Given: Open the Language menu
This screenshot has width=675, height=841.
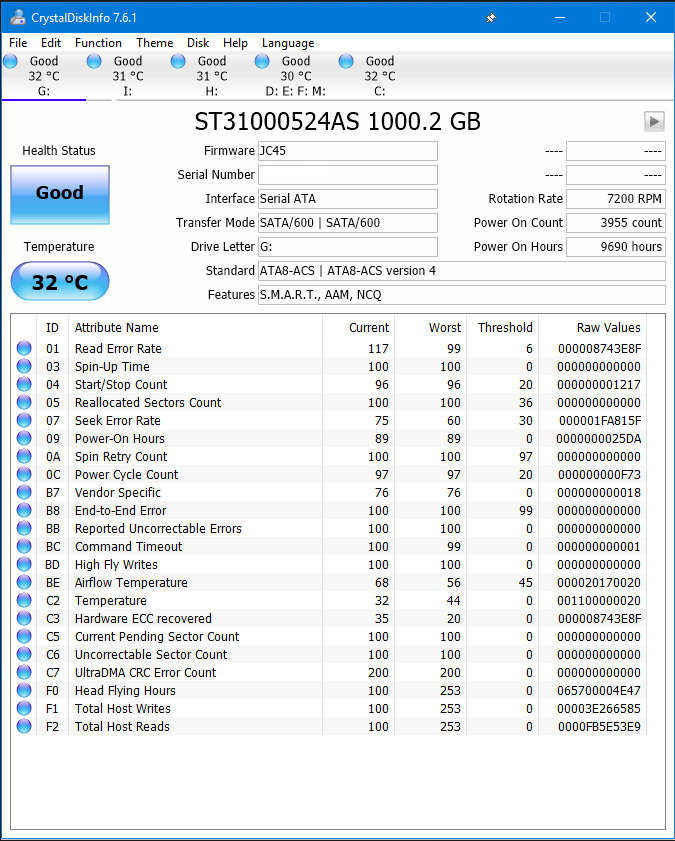Looking at the screenshot, I should click(x=288, y=43).
